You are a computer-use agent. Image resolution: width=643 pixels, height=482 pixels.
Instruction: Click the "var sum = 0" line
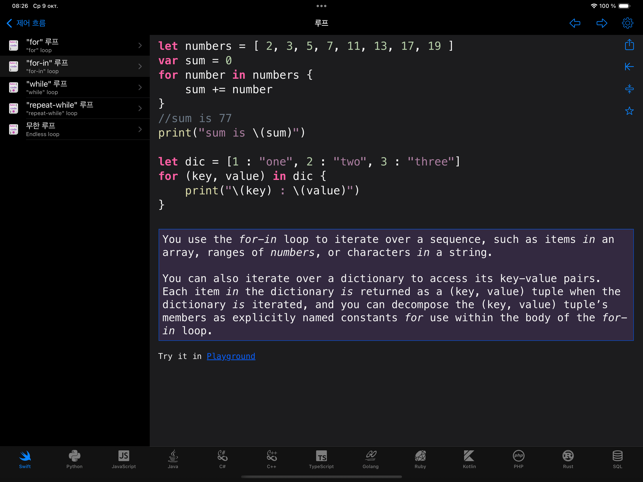tap(195, 61)
